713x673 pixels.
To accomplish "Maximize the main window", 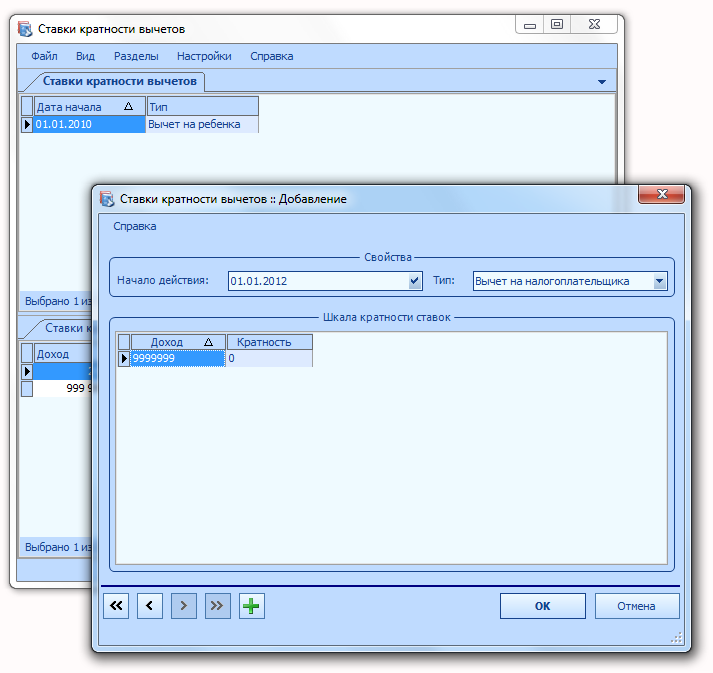I will tap(557, 24).
